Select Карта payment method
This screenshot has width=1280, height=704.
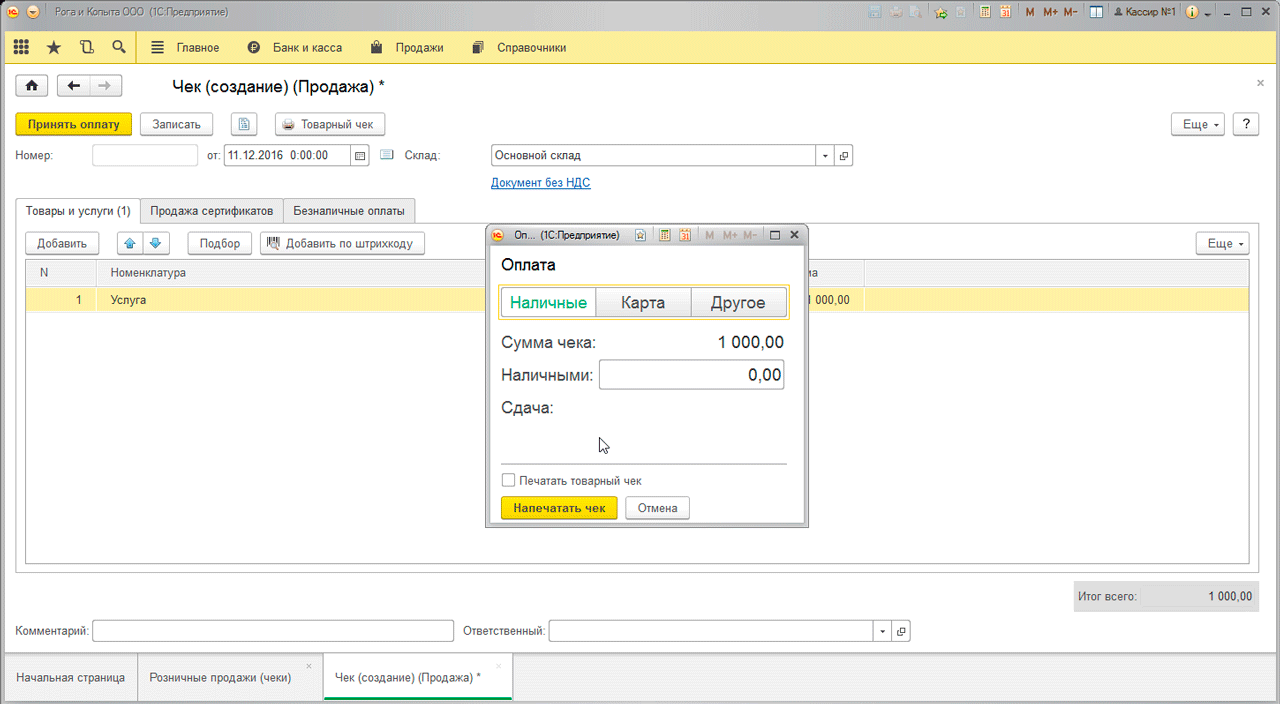pyautogui.click(x=643, y=303)
